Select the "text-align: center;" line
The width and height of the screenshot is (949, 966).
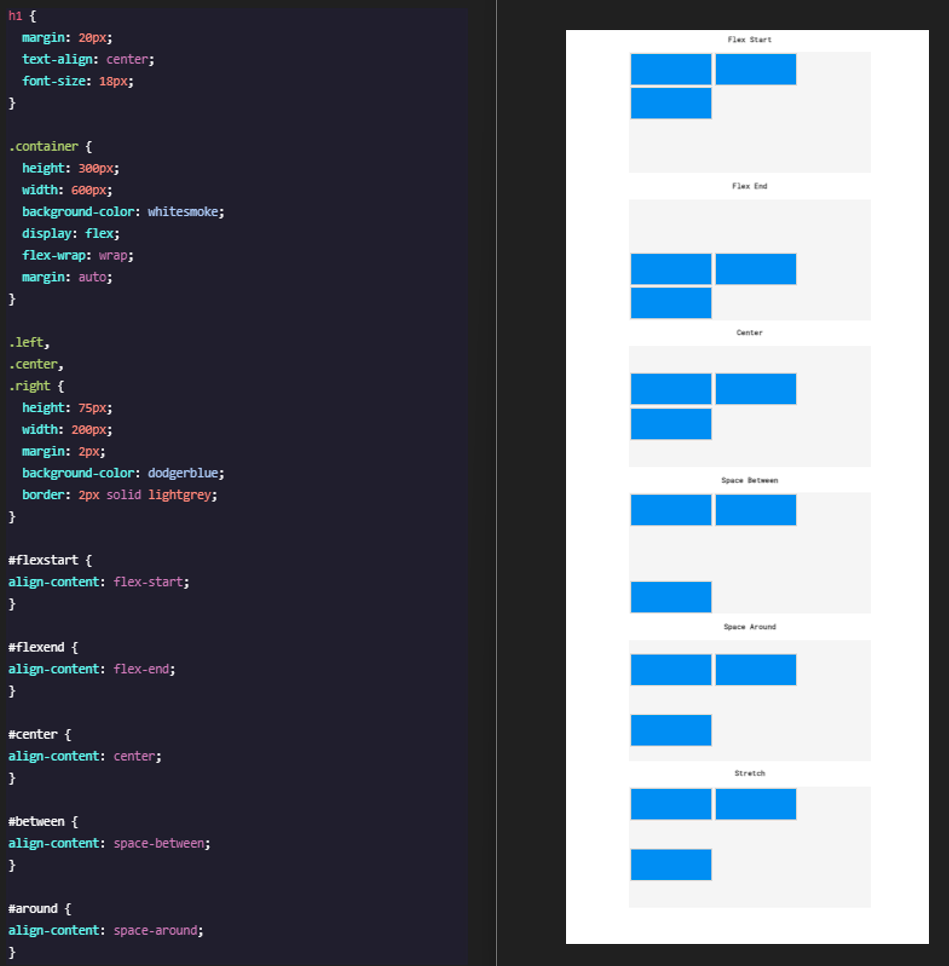point(88,59)
